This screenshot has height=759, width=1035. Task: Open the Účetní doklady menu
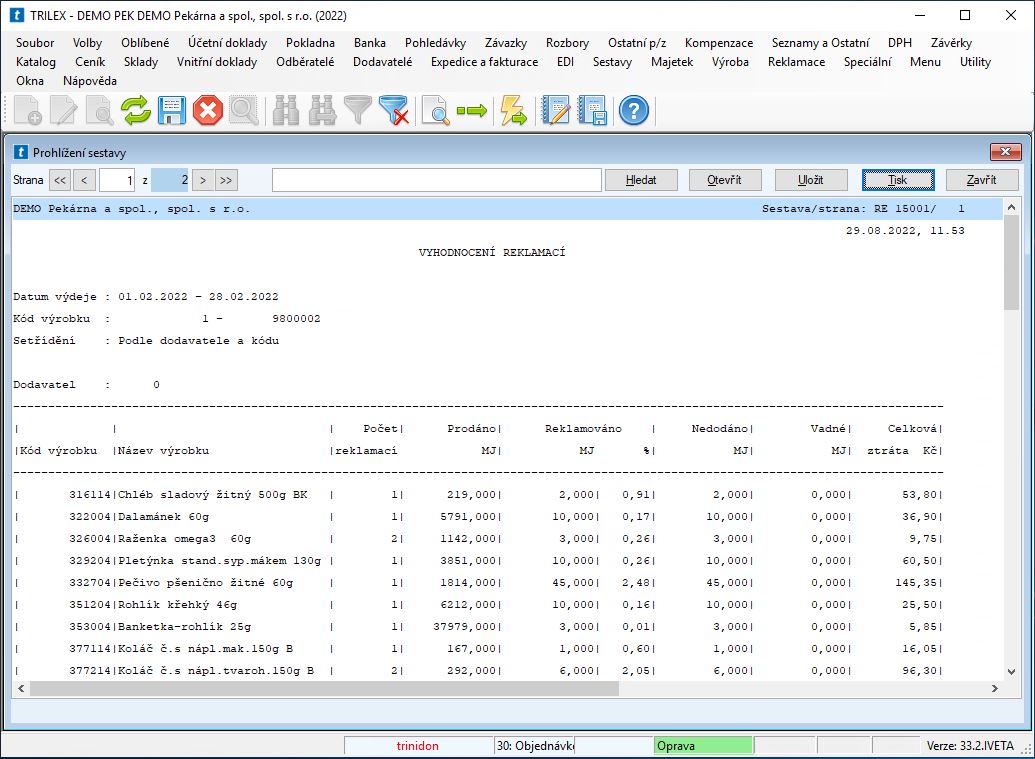coord(227,43)
